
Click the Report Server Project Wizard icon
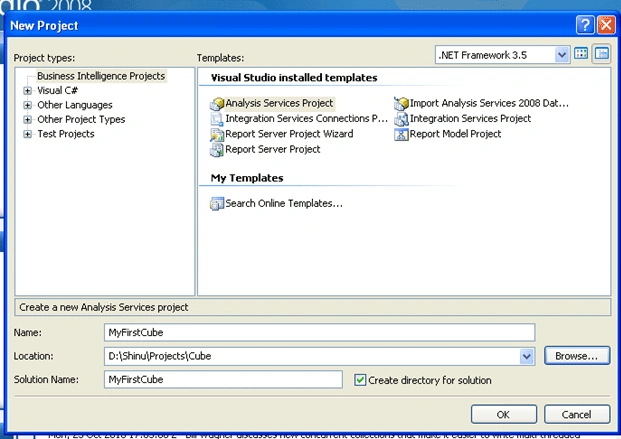click(x=217, y=134)
